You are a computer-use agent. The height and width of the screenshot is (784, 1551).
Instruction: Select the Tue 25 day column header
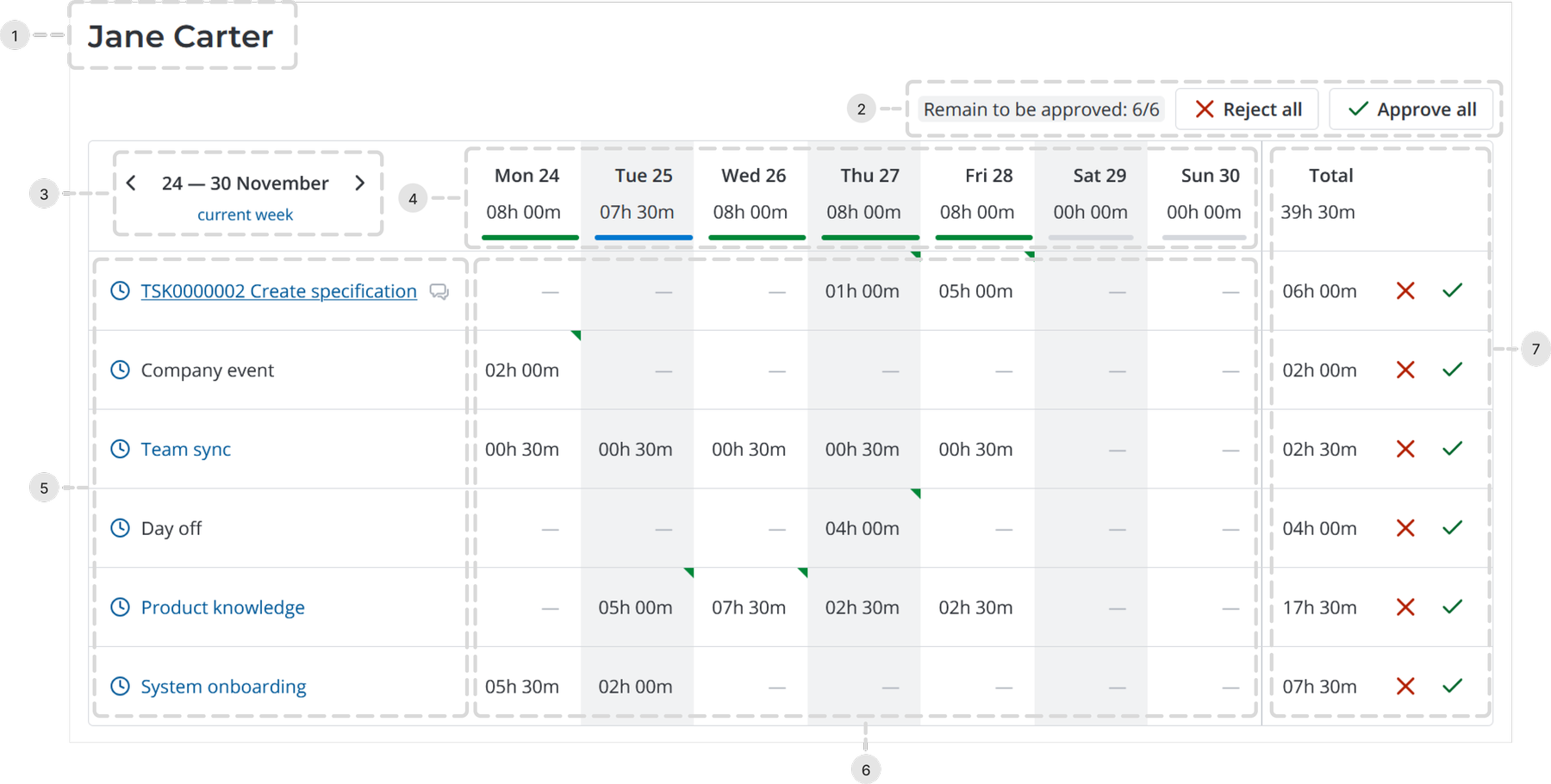pyautogui.click(x=643, y=176)
